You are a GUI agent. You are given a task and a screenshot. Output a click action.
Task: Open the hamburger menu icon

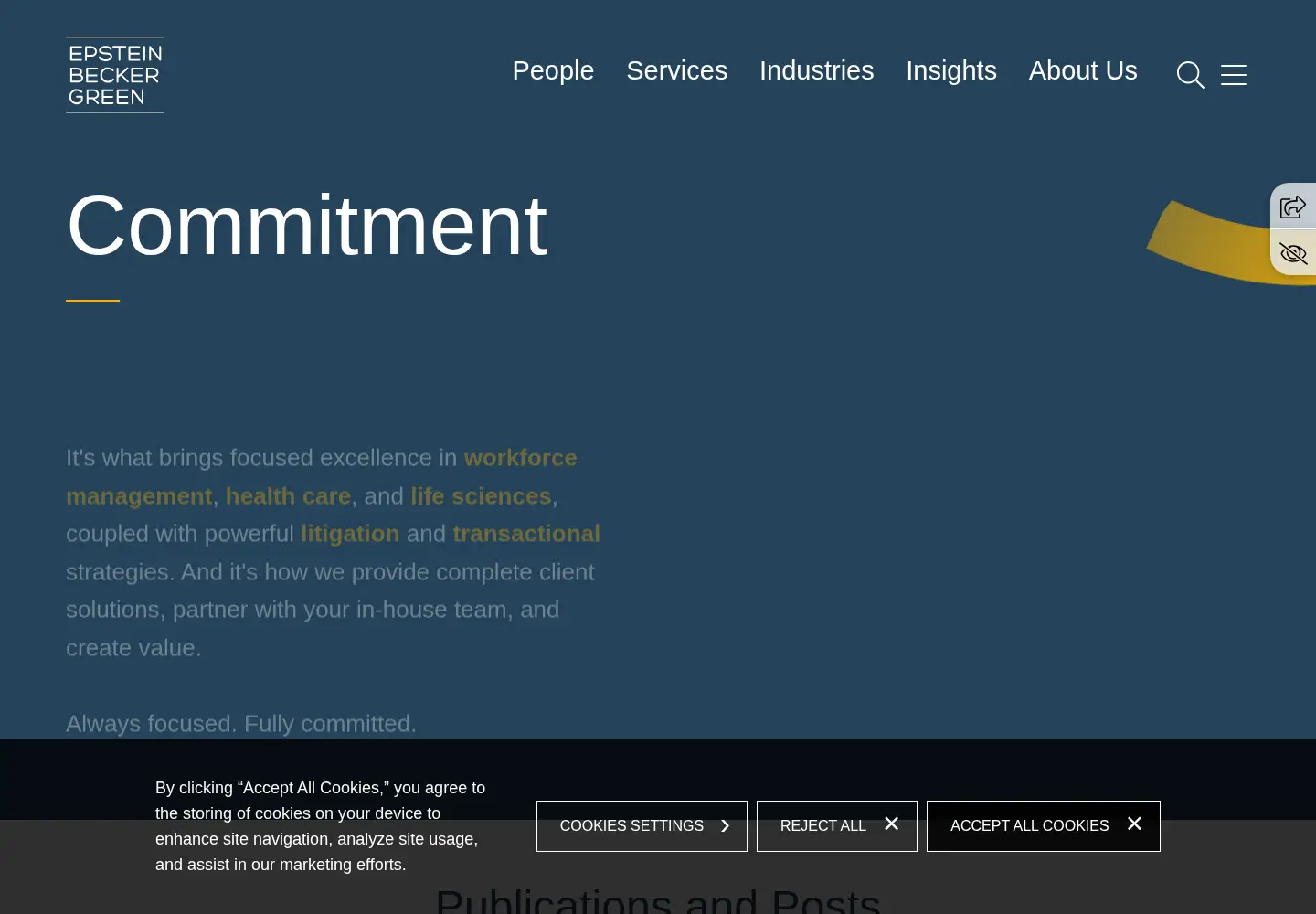pos(1234,75)
